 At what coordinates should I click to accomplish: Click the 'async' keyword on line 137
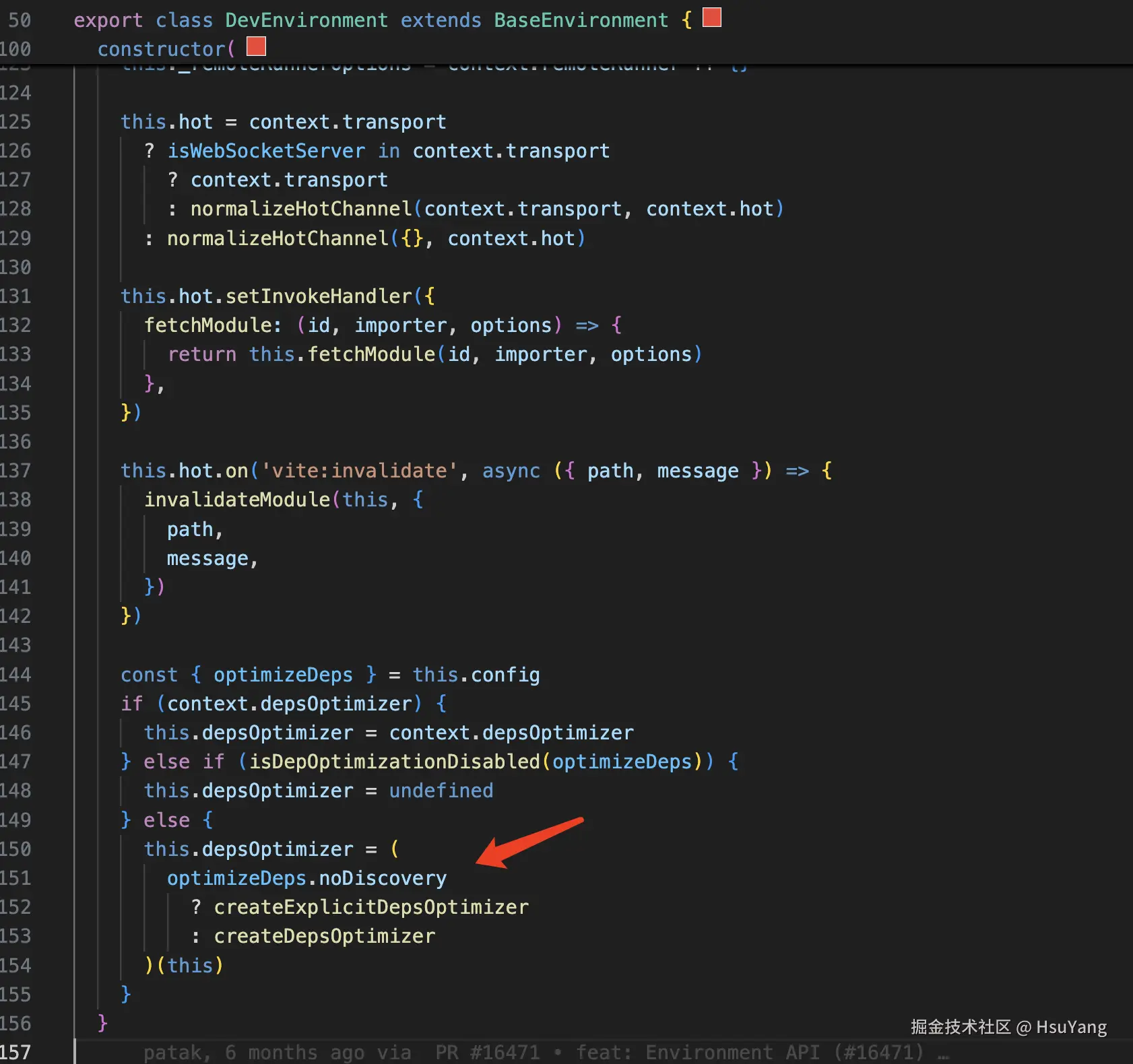pyautogui.click(x=511, y=471)
